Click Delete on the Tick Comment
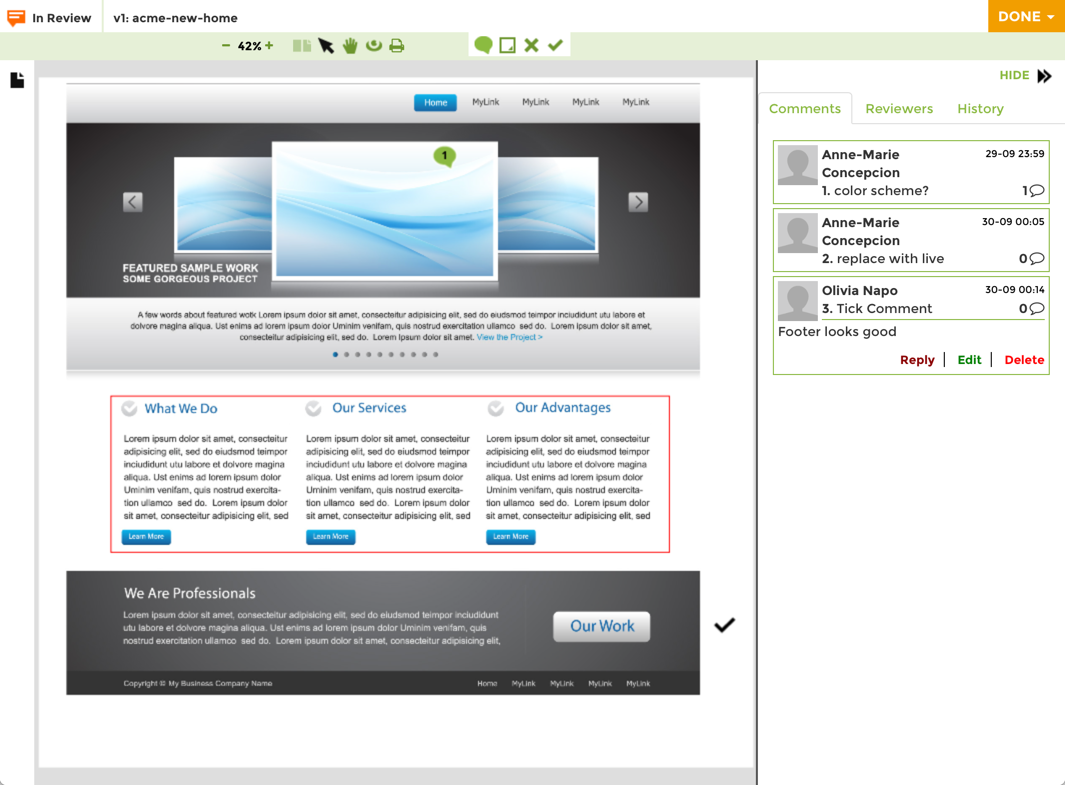The image size is (1065, 785). point(1024,360)
